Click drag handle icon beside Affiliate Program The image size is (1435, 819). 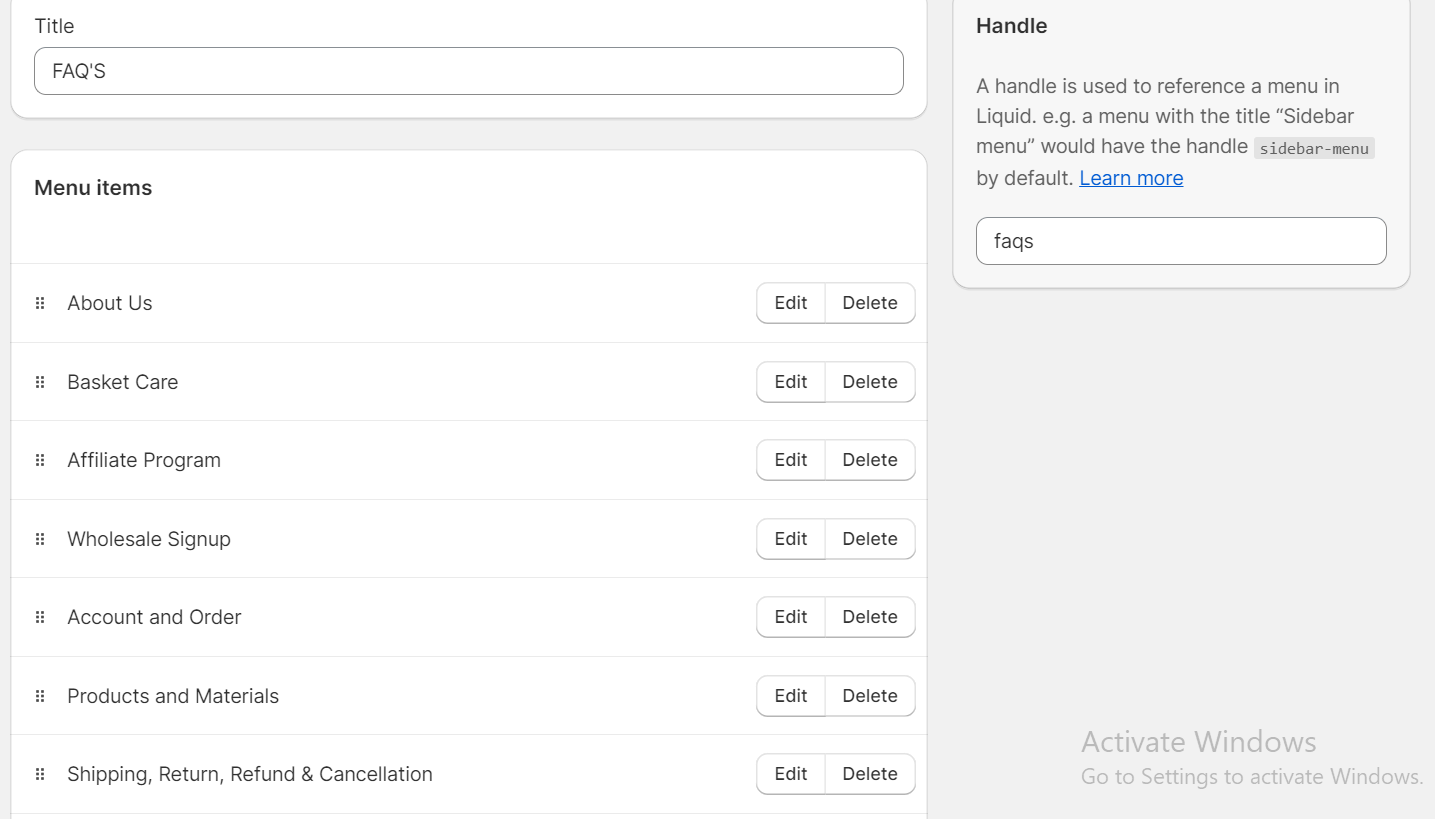coord(40,460)
